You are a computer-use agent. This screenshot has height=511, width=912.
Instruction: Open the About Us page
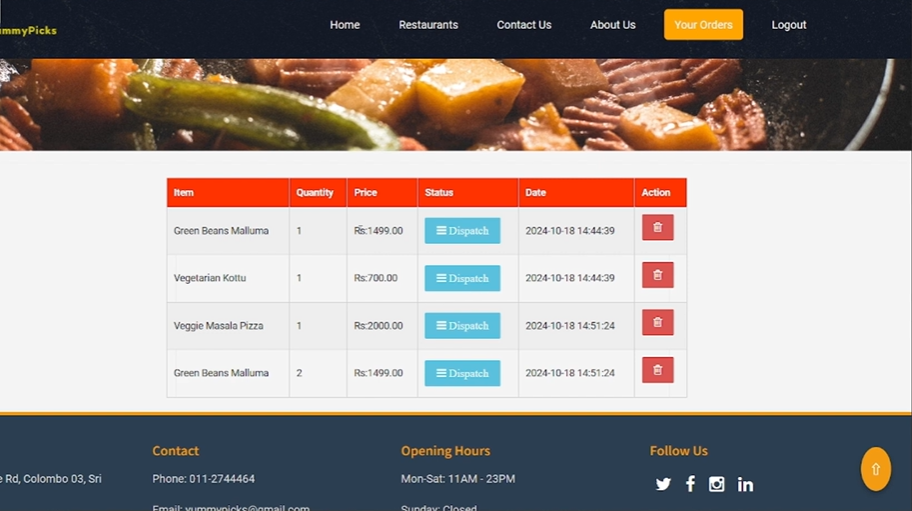[612, 25]
